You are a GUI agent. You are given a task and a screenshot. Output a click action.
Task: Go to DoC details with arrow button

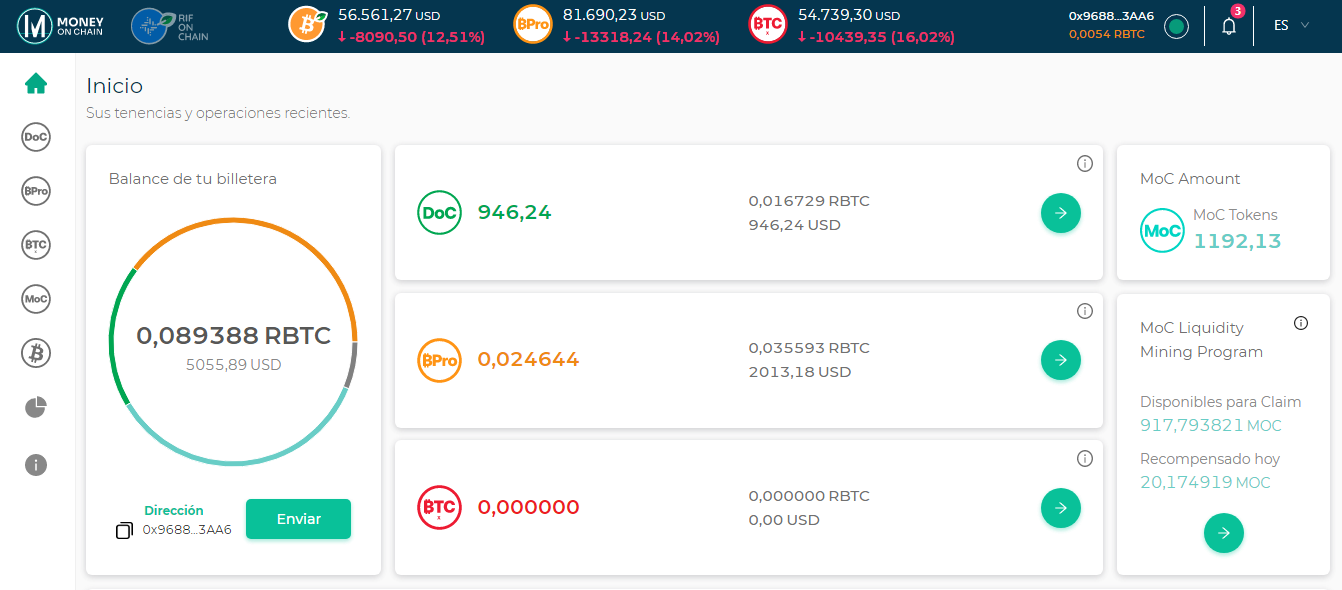click(x=1061, y=213)
